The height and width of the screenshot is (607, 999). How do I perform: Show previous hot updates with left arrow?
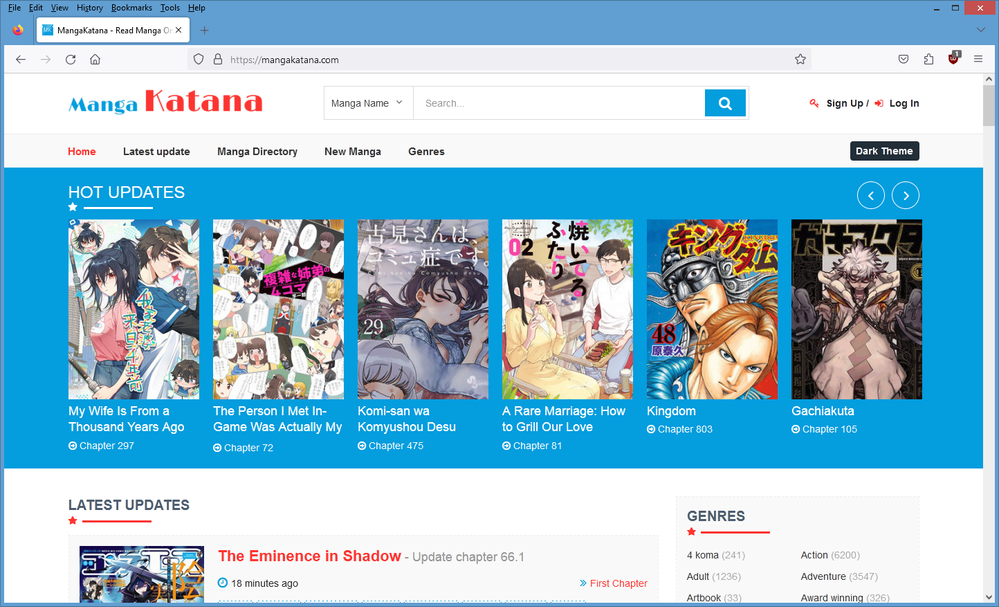click(x=871, y=196)
